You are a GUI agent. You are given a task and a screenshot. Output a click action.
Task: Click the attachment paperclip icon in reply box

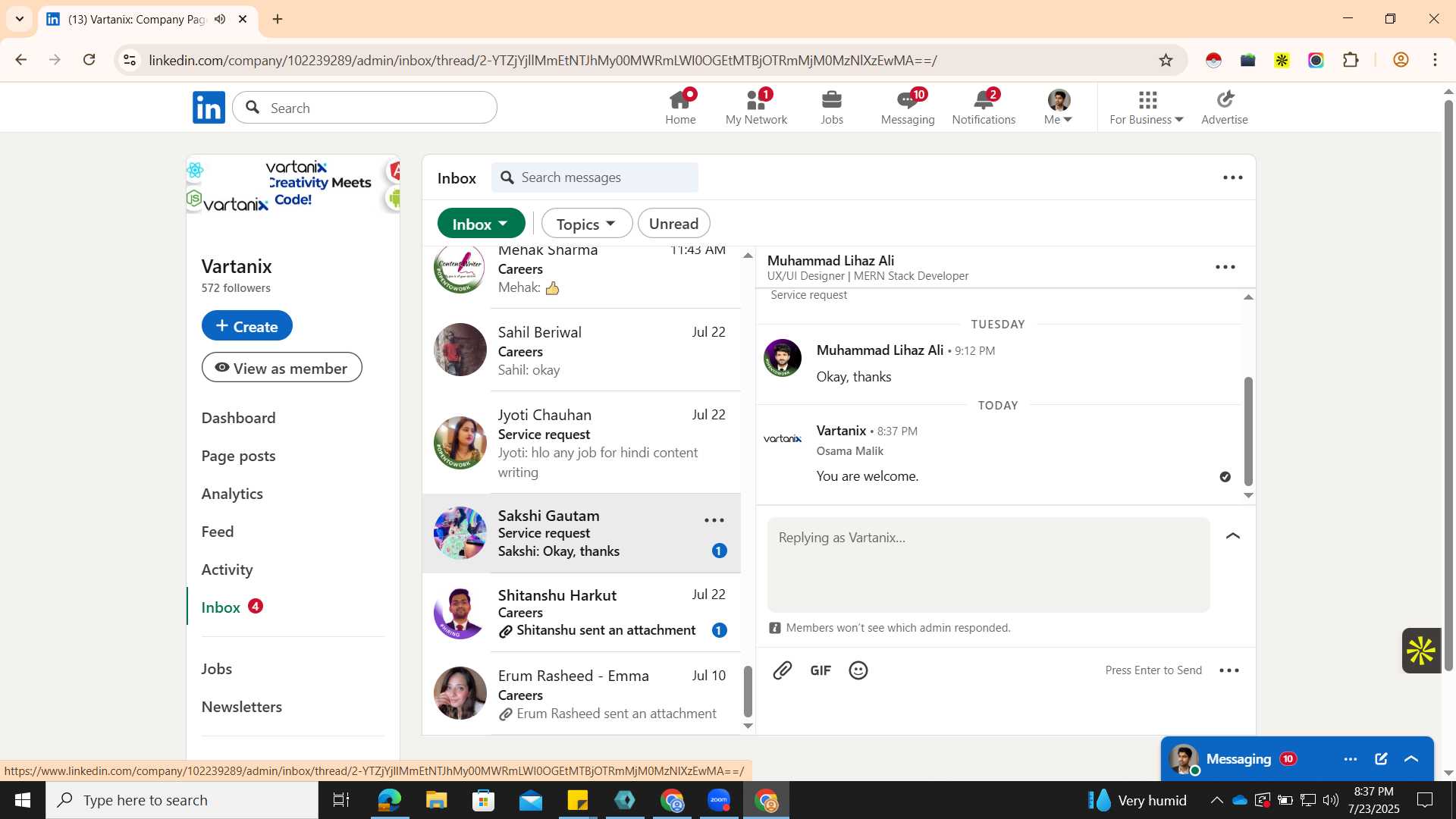[783, 670]
